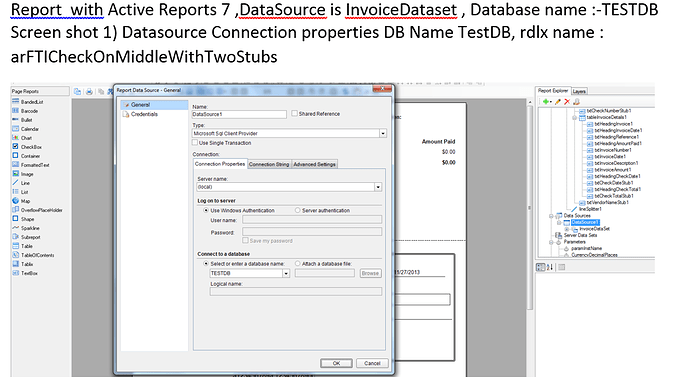Click inside the DataSource1 name field
This screenshot has width=690, height=384.
239,114
